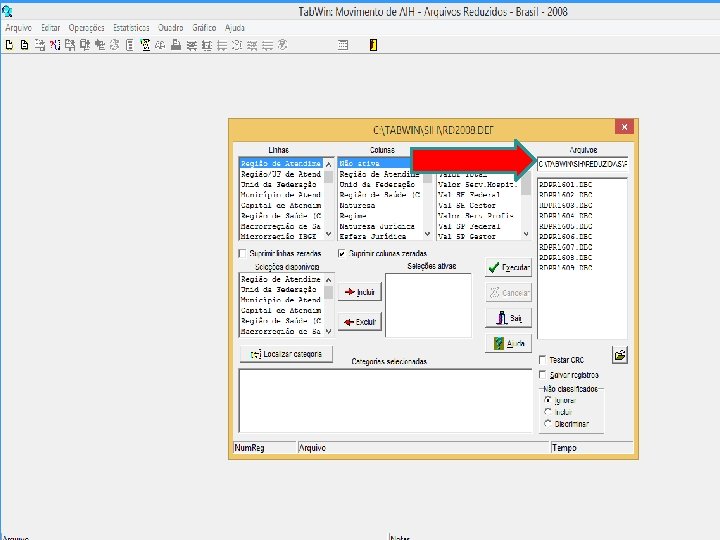The height and width of the screenshot is (540, 720).
Task: Select Val SP Federal in increment list
Action: (478, 226)
